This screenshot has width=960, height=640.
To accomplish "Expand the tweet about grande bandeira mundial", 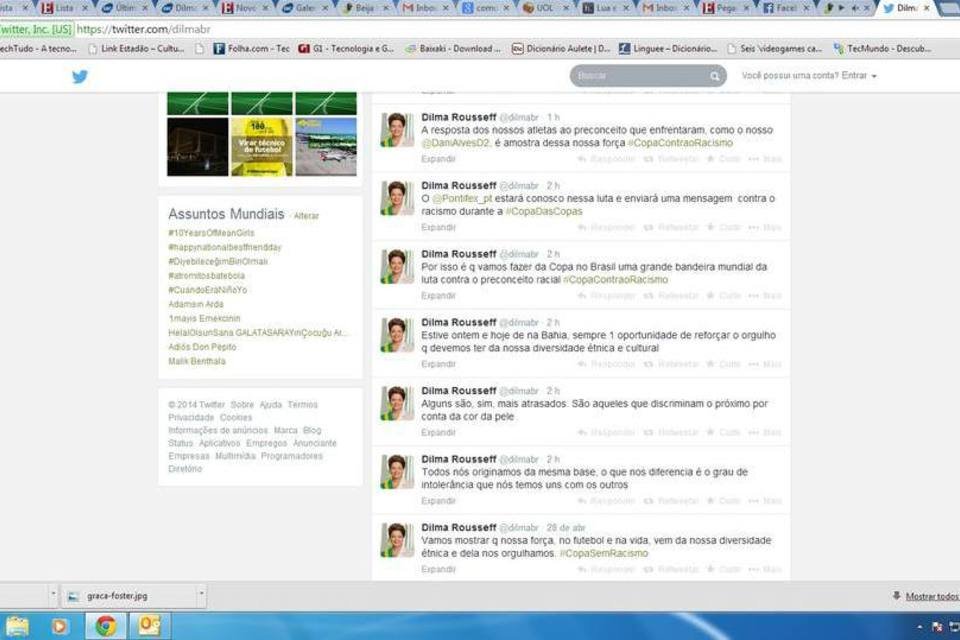I will 438,296.
